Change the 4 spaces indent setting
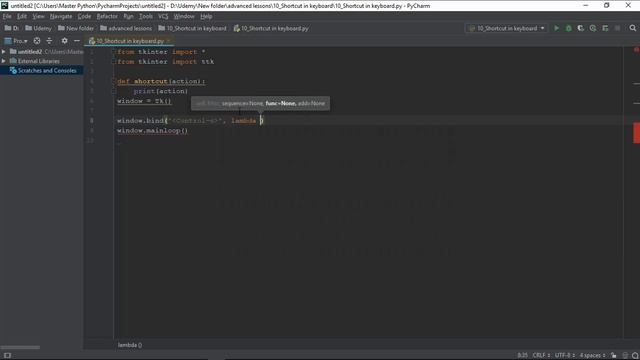This screenshot has height=360, width=640. [x=593, y=356]
